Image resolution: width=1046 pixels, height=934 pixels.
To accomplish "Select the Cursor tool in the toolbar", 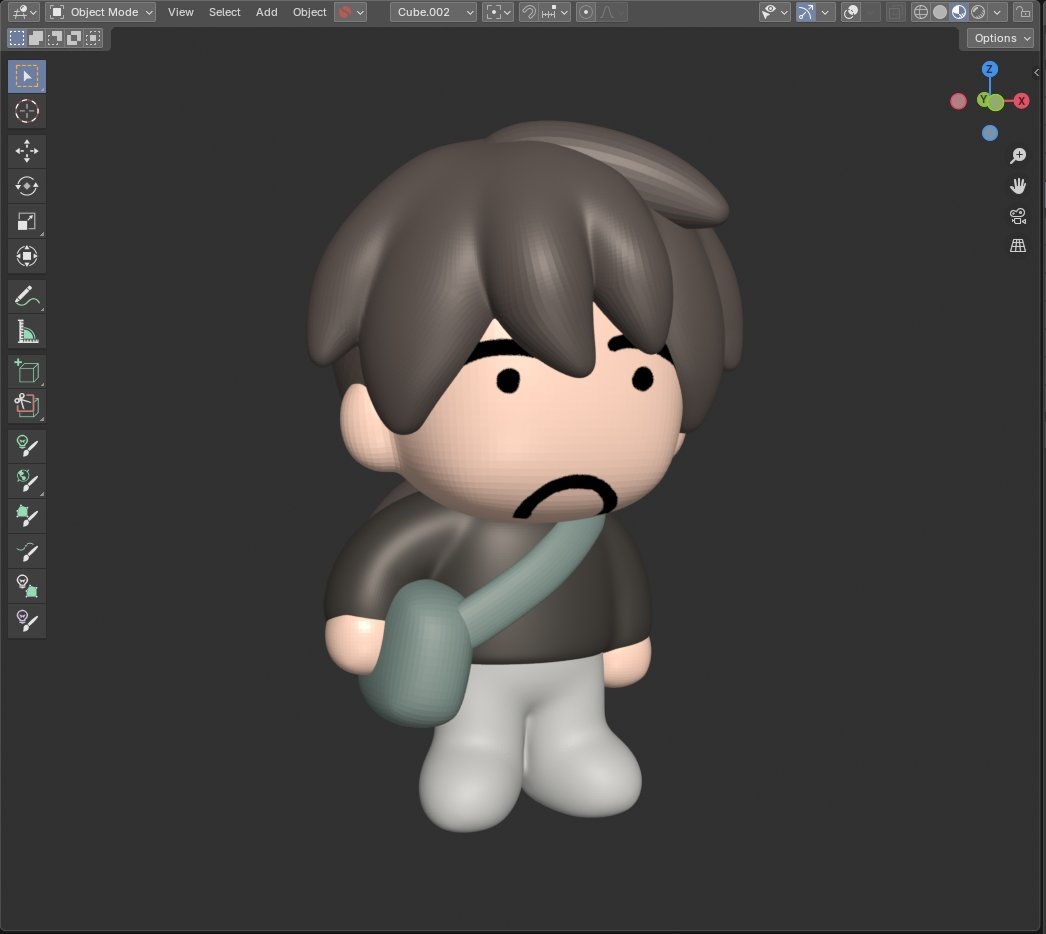I will (x=27, y=112).
